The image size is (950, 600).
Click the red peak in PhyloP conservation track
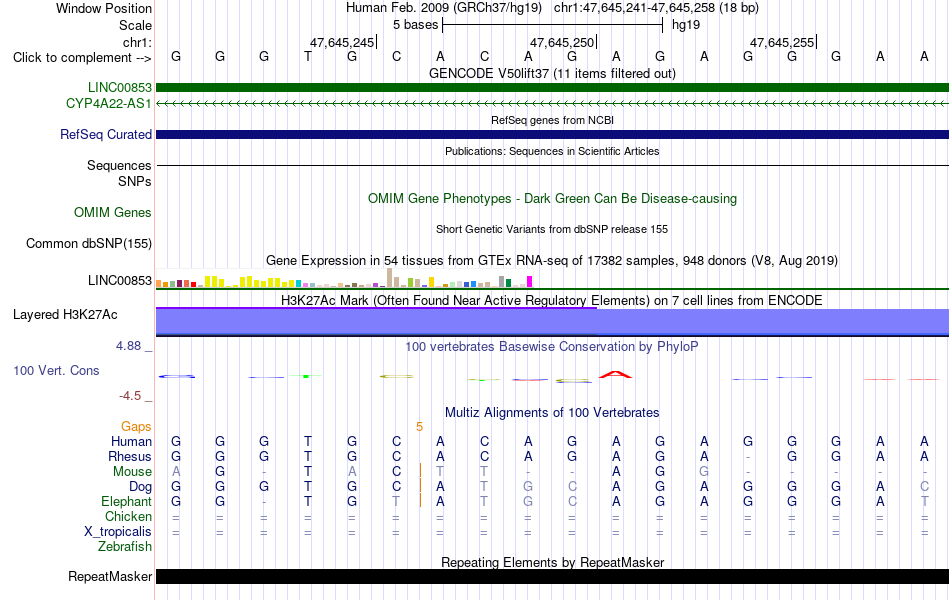[x=616, y=375]
